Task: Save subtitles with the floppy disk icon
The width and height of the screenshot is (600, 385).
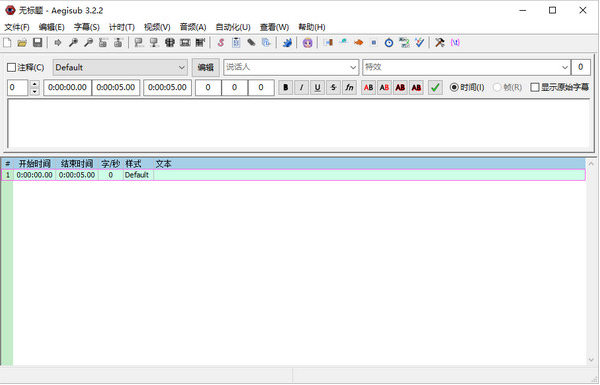Action: click(37, 42)
